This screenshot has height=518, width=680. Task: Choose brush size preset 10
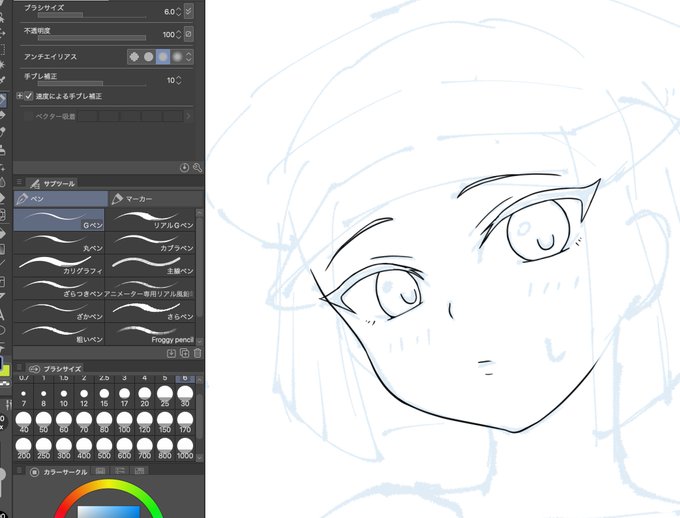[64, 397]
